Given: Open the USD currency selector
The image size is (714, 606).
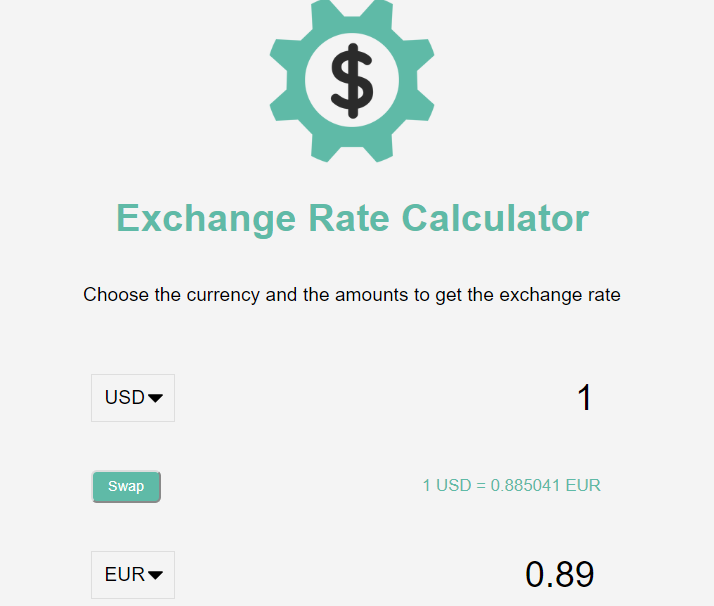Looking at the screenshot, I should click(x=133, y=398).
